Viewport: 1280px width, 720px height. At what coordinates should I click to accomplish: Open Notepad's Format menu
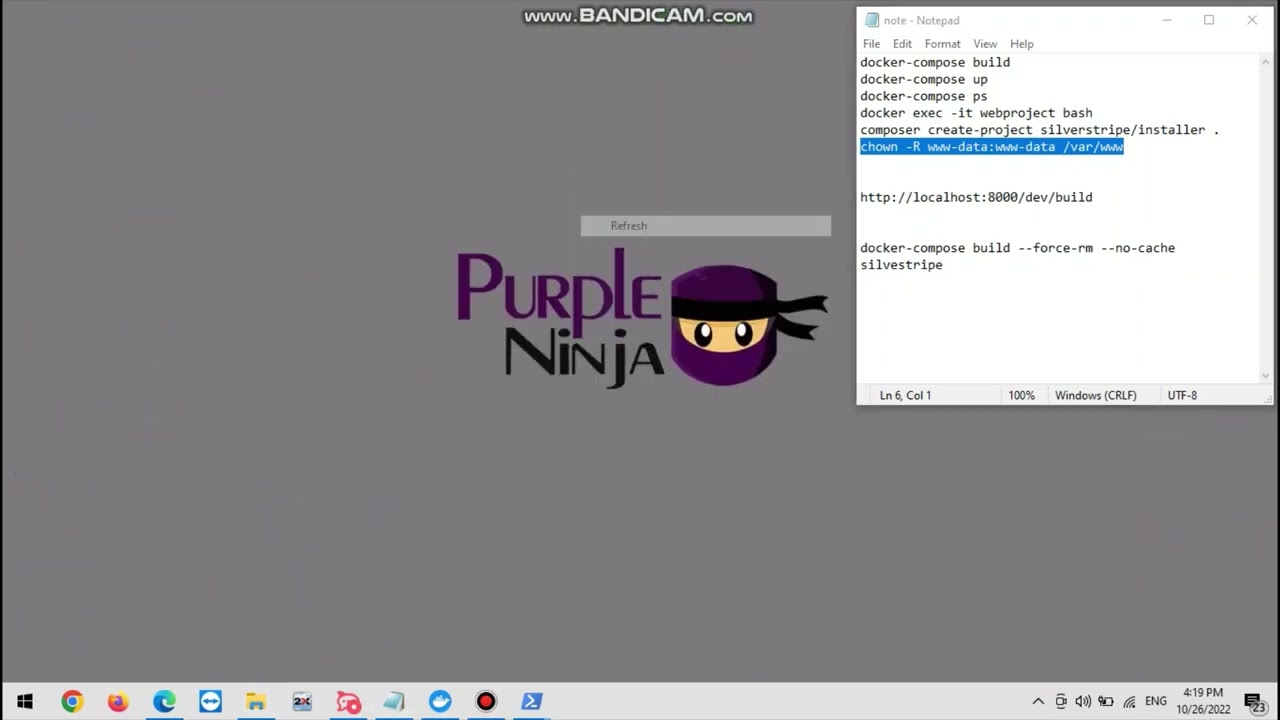tap(942, 44)
